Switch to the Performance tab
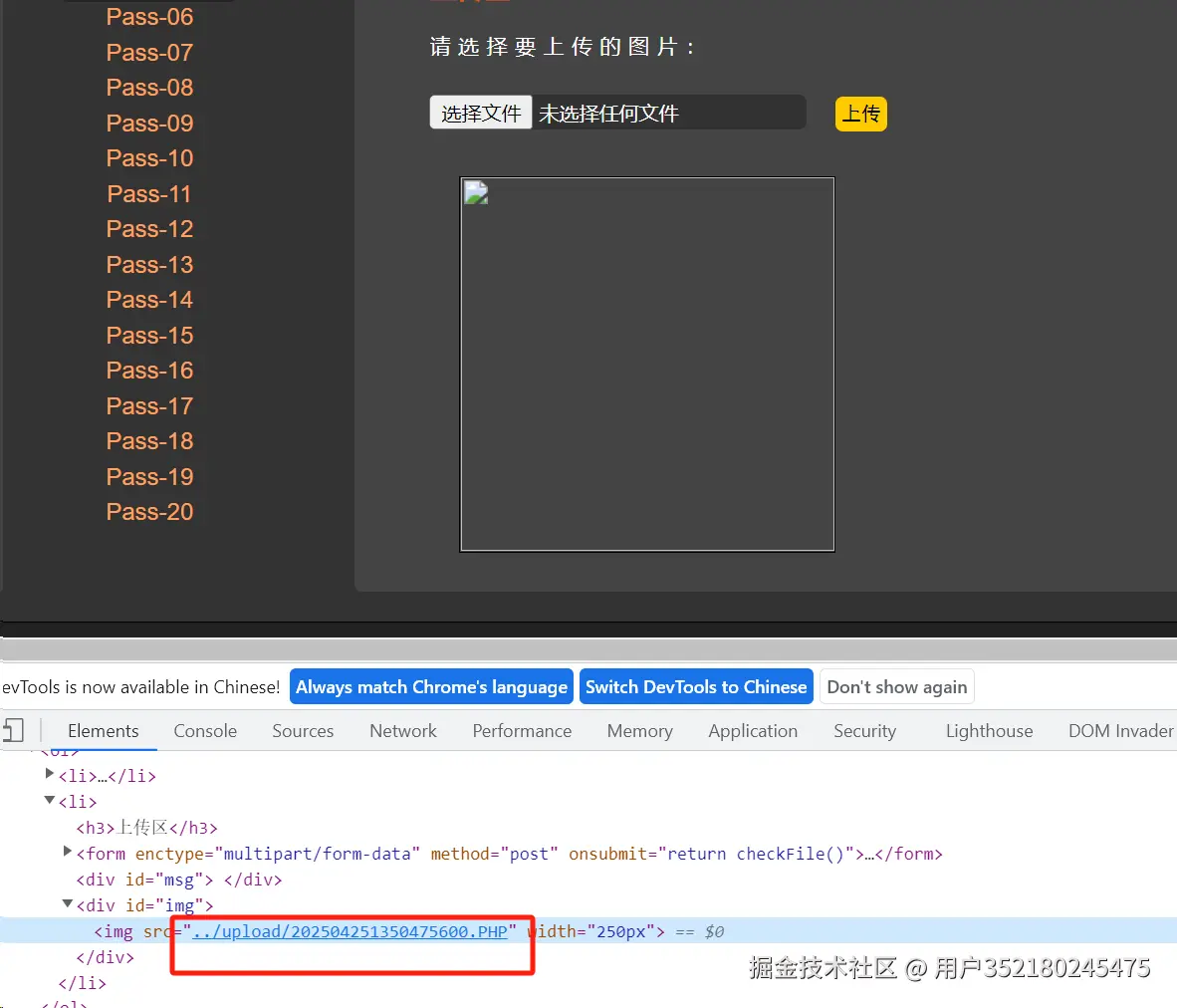Image resolution: width=1177 pixels, height=1008 pixels. 522,731
